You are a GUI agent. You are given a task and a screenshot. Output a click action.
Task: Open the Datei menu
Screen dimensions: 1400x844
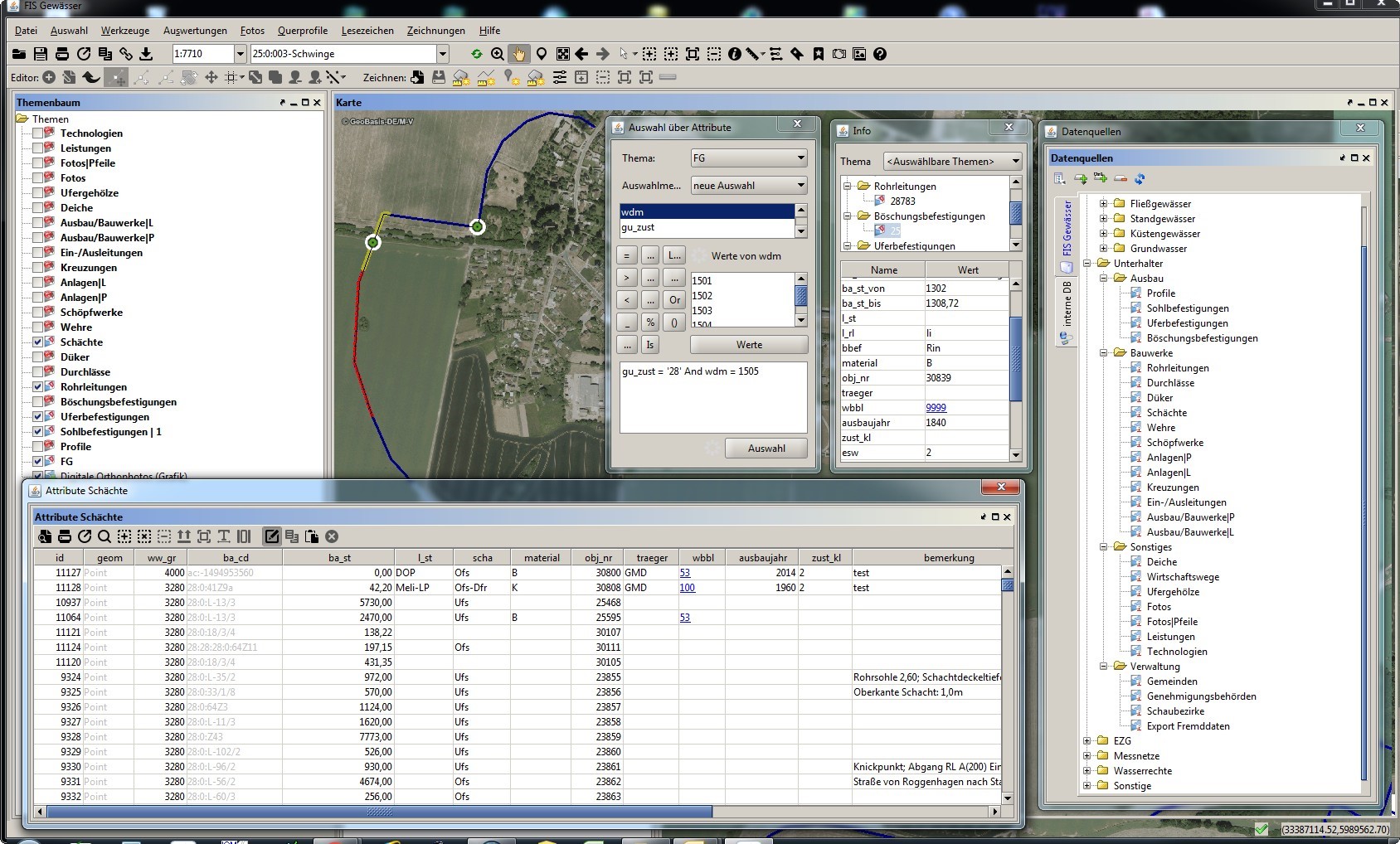tap(26, 31)
